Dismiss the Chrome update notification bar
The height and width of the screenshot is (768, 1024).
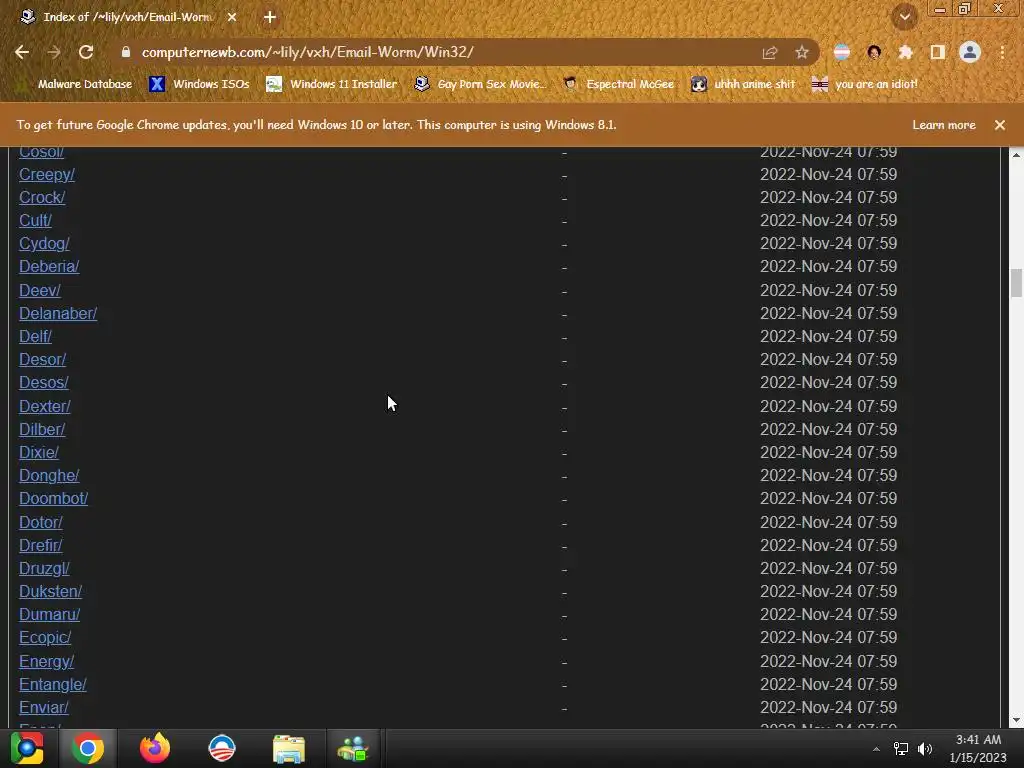click(x=1000, y=125)
